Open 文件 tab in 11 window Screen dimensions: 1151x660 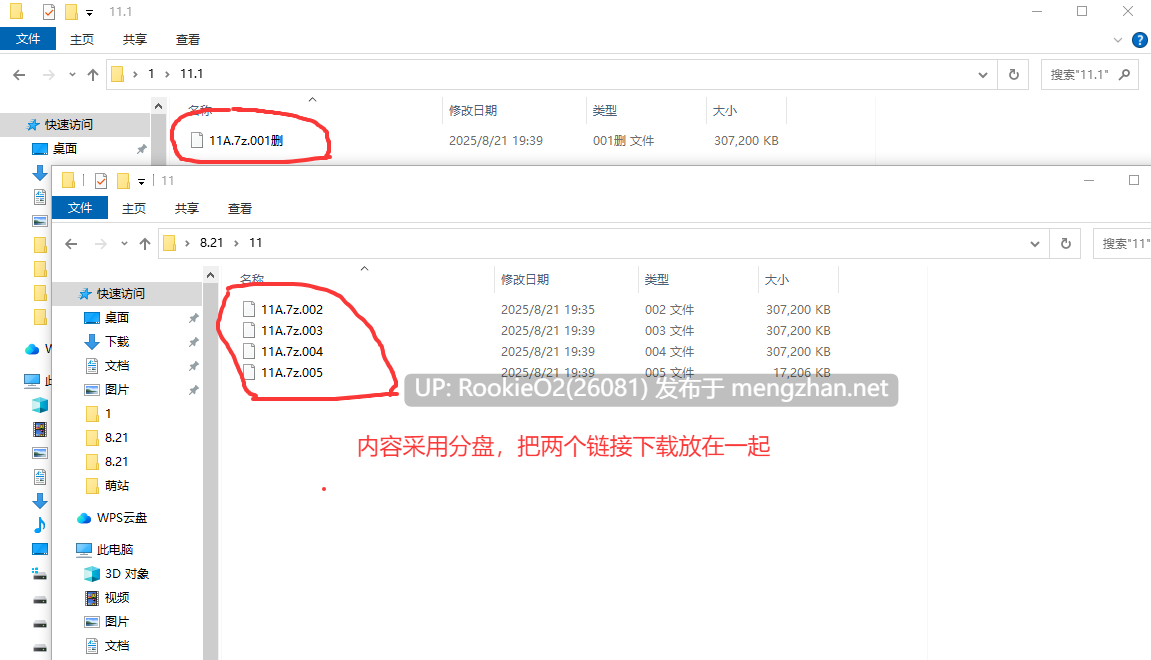coord(80,208)
